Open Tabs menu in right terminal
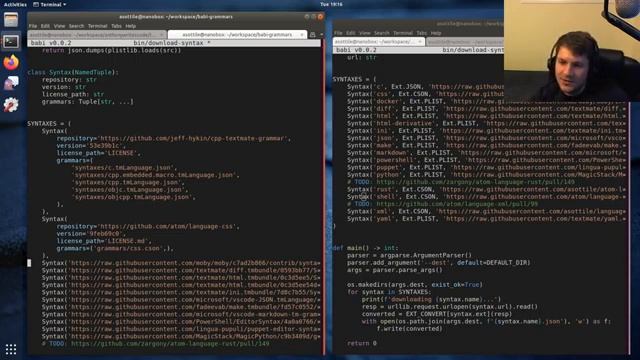 tap(422, 33)
